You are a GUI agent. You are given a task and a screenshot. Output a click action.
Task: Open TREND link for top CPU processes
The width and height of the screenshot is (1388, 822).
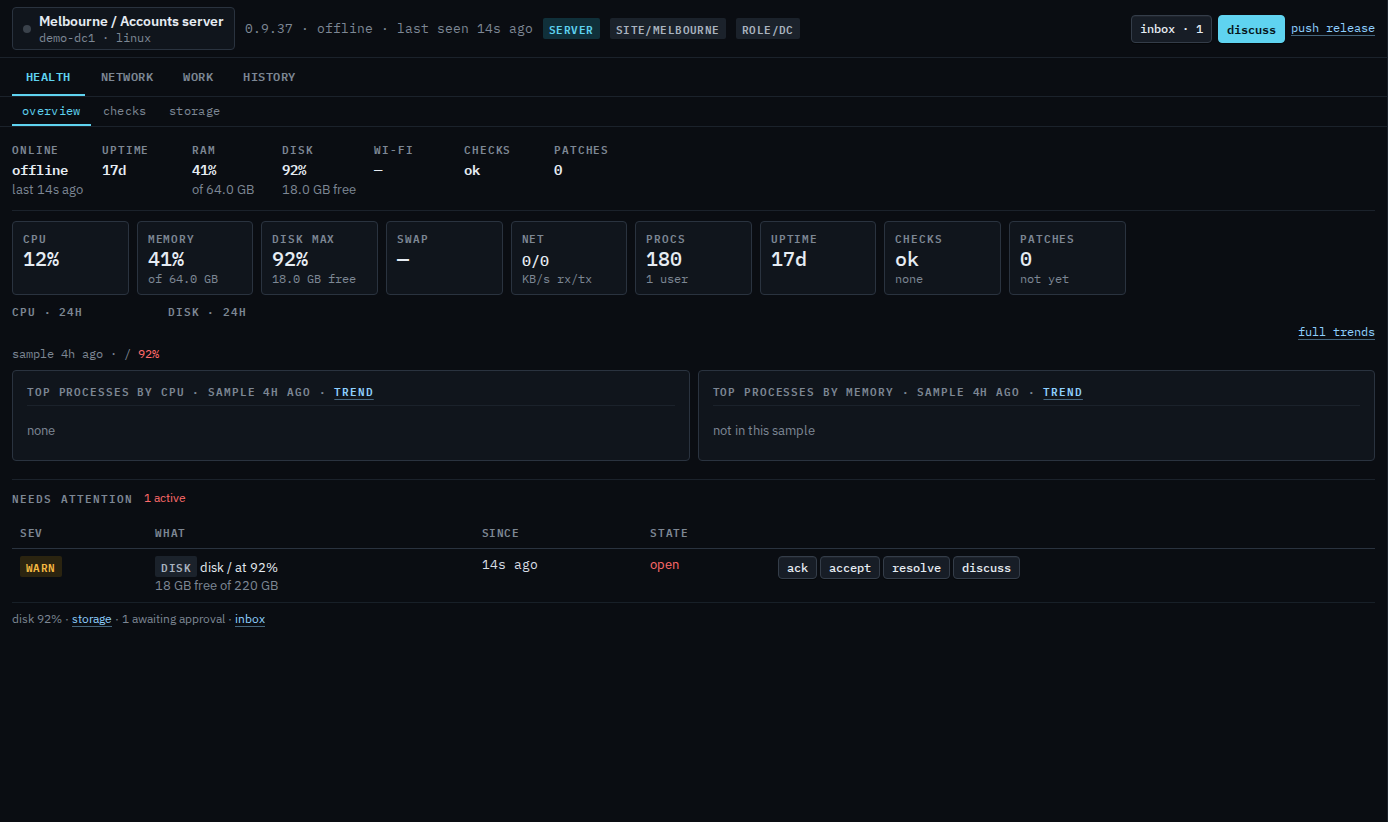353,392
